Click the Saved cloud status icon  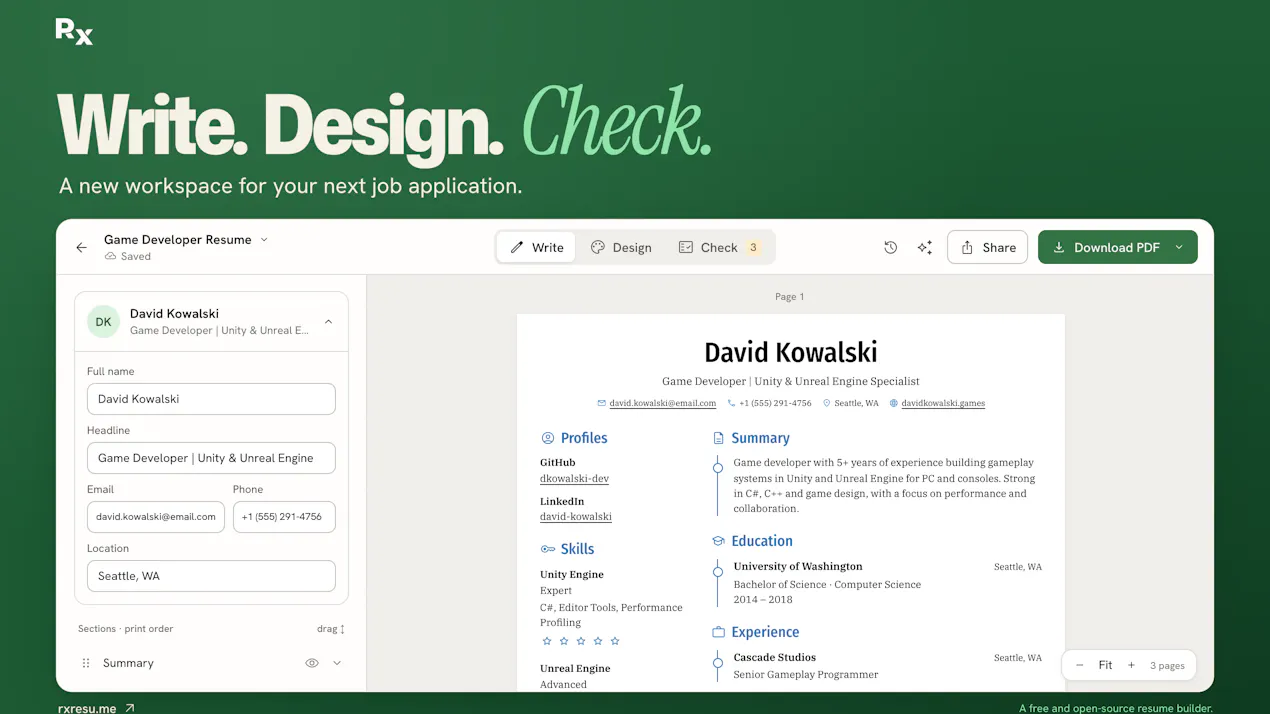[110, 257]
